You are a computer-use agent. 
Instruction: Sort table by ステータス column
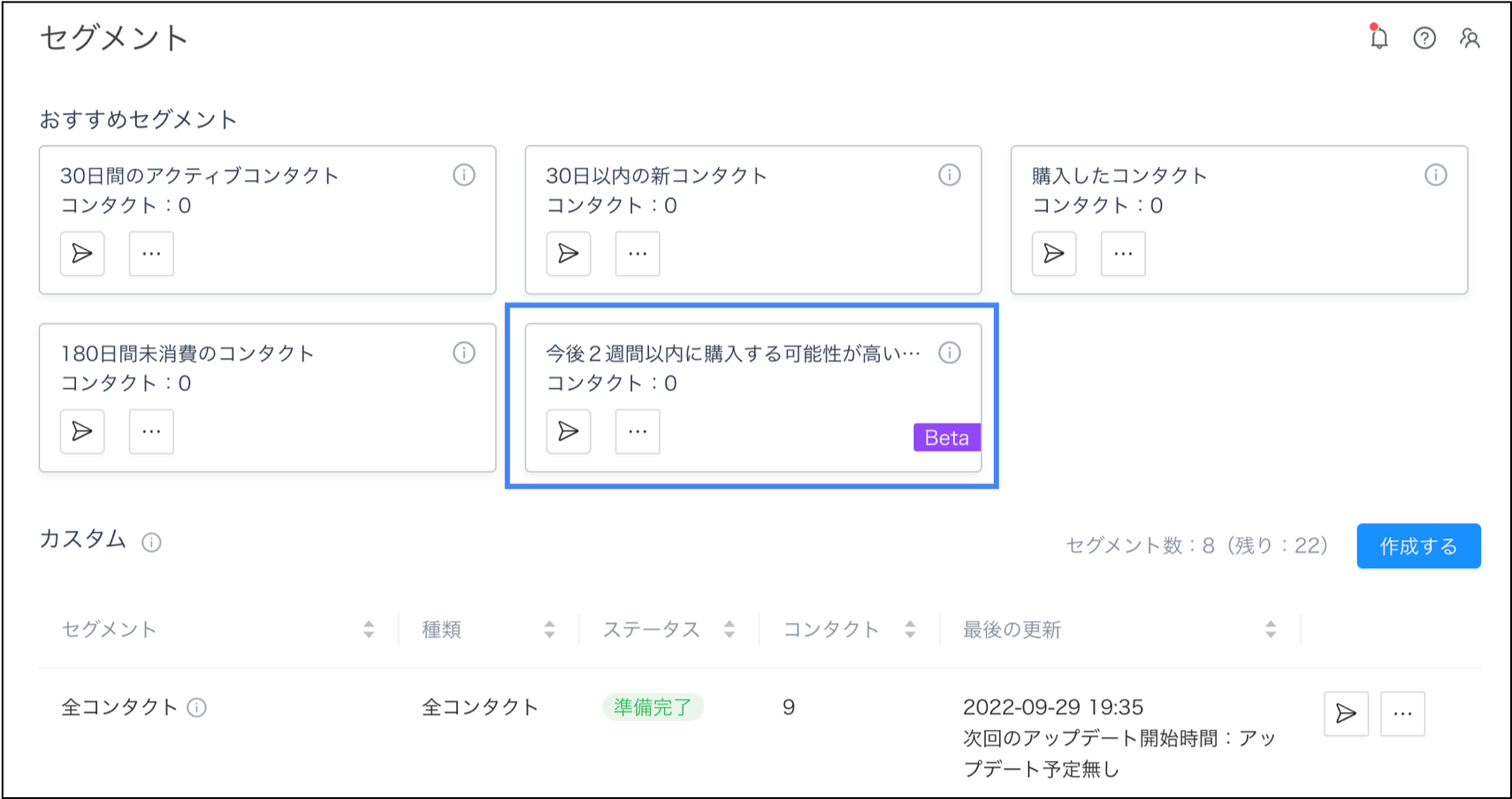click(x=729, y=629)
